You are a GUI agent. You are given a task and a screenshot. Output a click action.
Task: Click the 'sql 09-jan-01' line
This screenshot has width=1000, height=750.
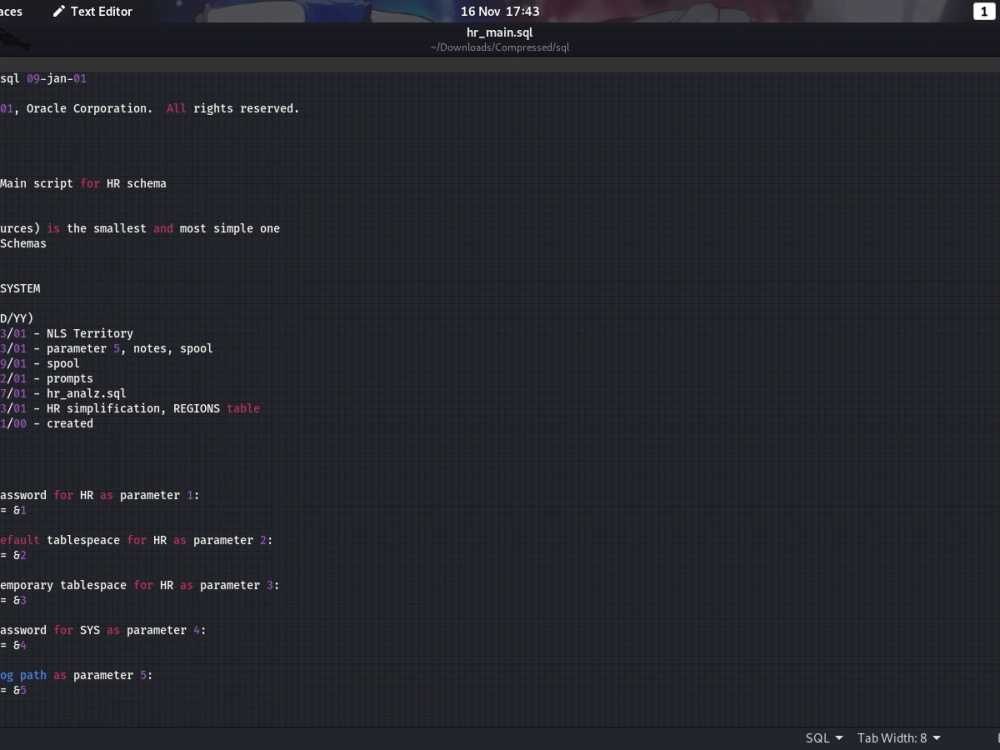(43, 78)
